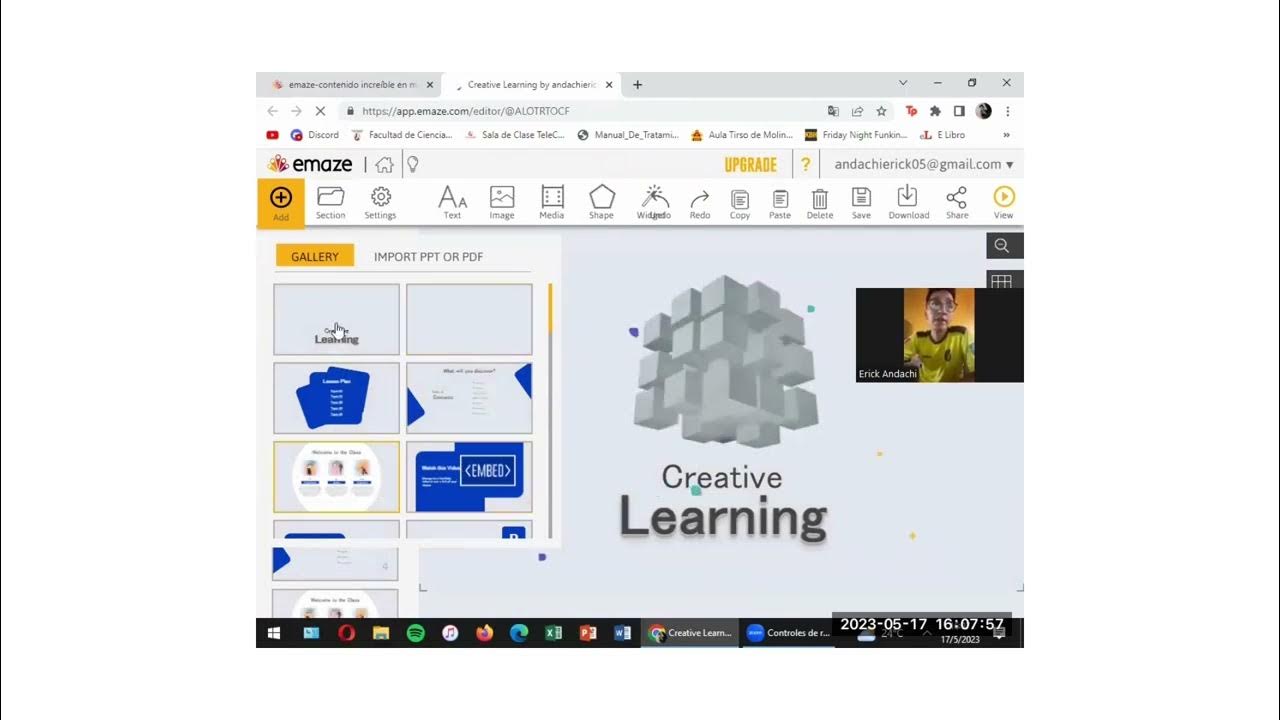The width and height of the screenshot is (1280, 720).
Task: Click the Download icon
Action: click(908, 203)
